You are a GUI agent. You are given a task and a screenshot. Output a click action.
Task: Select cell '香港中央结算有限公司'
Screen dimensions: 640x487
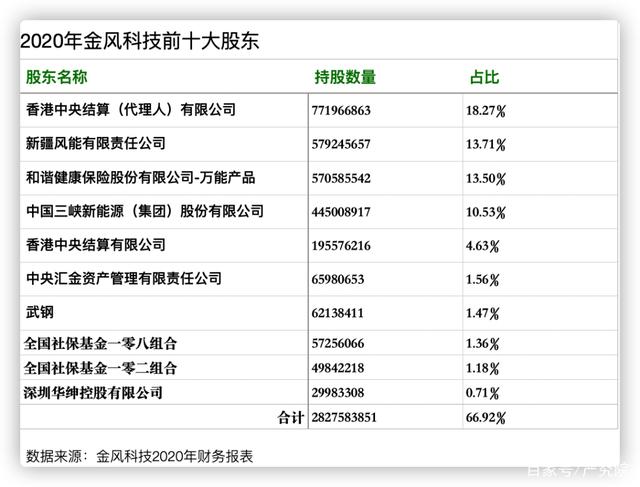pos(96,245)
